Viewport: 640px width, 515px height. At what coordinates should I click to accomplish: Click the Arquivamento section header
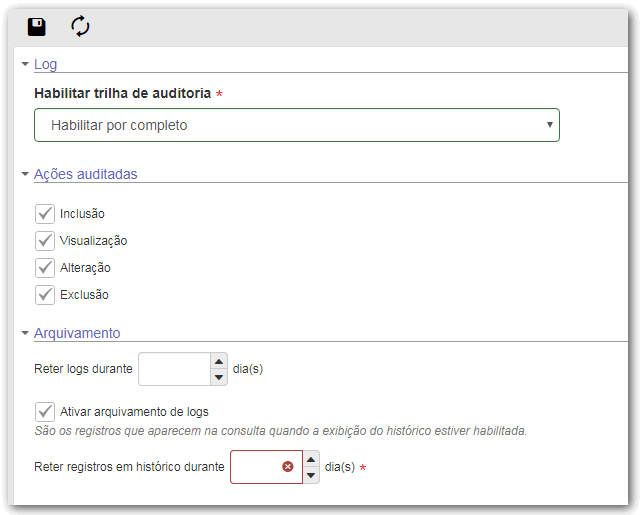tap(77, 333)
